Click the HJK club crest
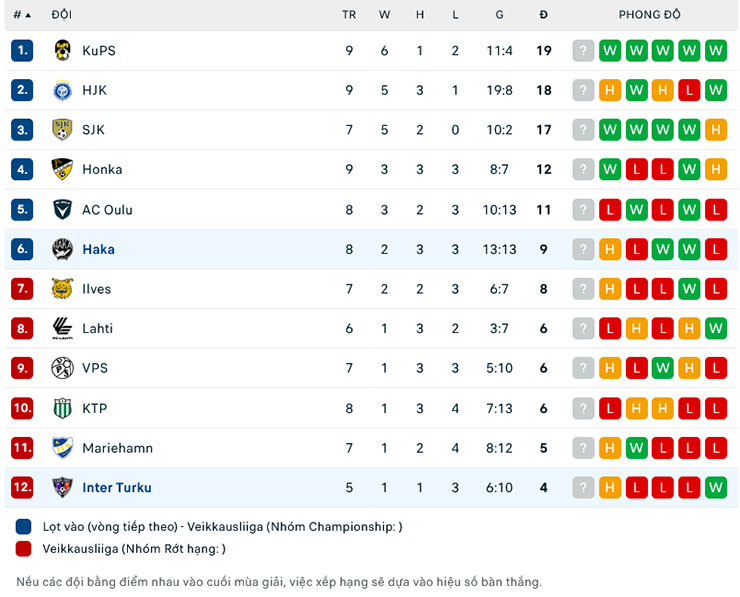Image resolution: width=740 pixels, height=597 pixels. 62,90
